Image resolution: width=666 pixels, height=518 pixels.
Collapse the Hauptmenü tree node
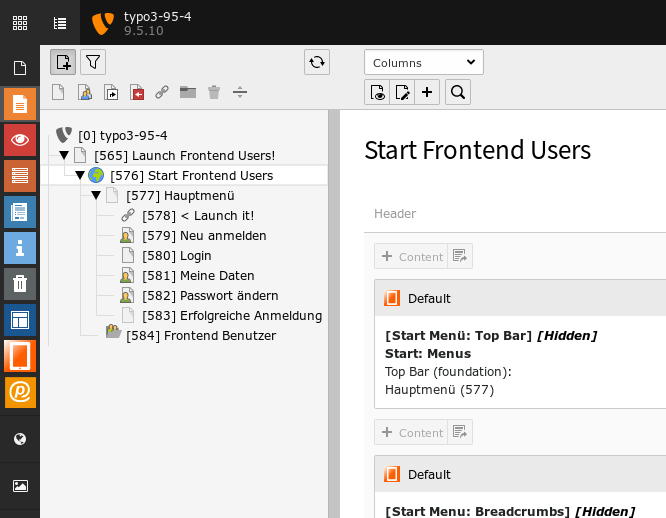pyautogui.click(x=96, y=196)
